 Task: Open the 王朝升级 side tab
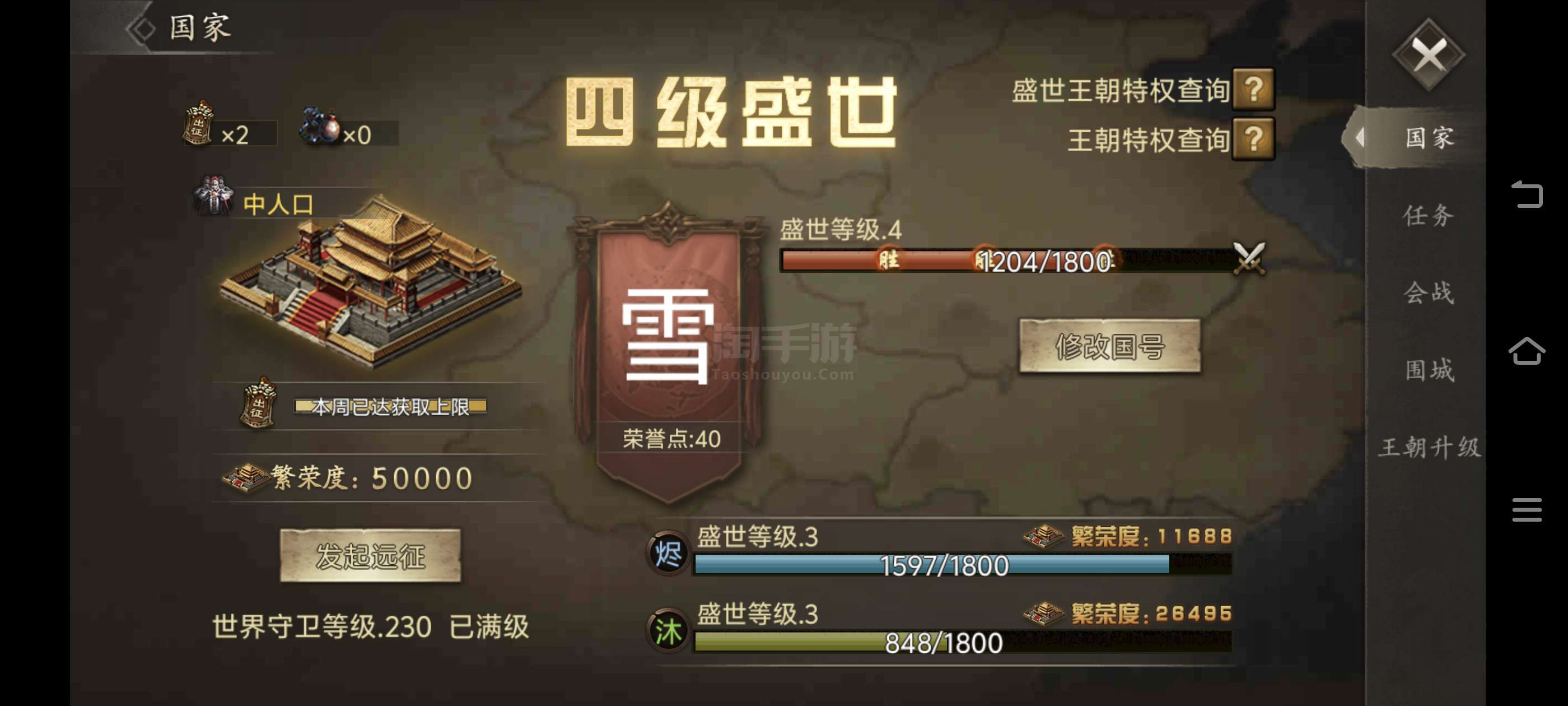point(1428,448)
